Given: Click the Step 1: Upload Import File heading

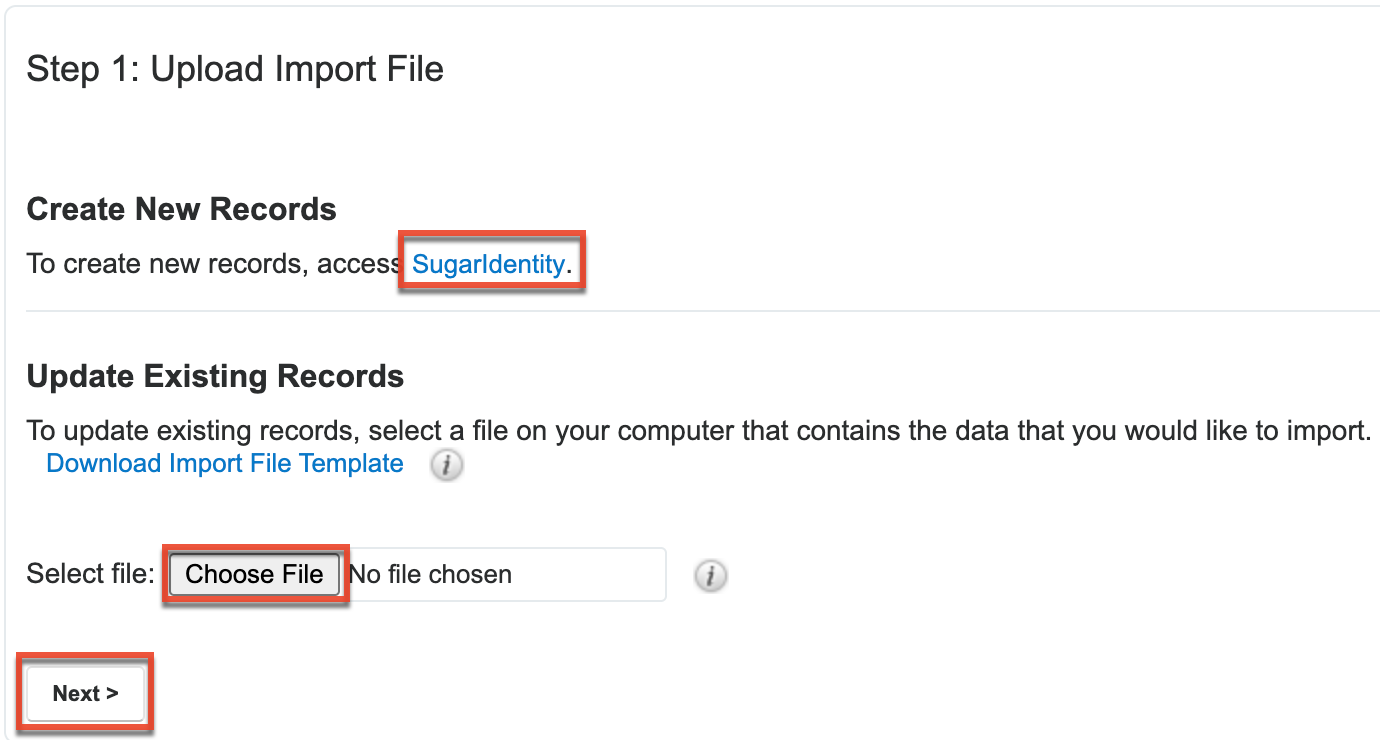Looking at the screenshot, I should [235, 68].
